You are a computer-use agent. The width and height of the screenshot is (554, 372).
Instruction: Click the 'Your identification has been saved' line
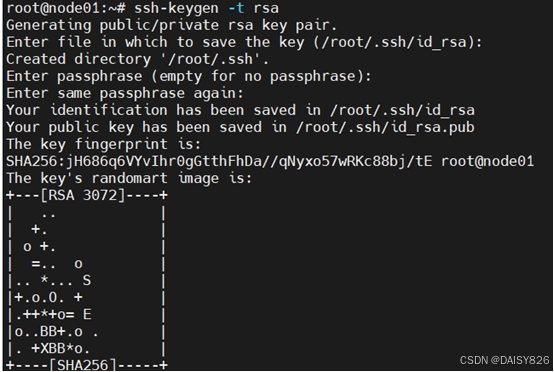tap(240, 110)
